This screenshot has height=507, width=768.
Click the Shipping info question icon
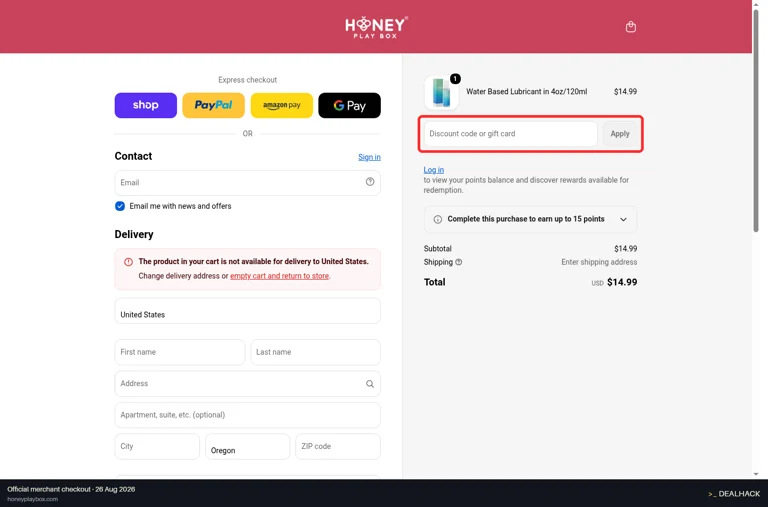click(458, 262)
